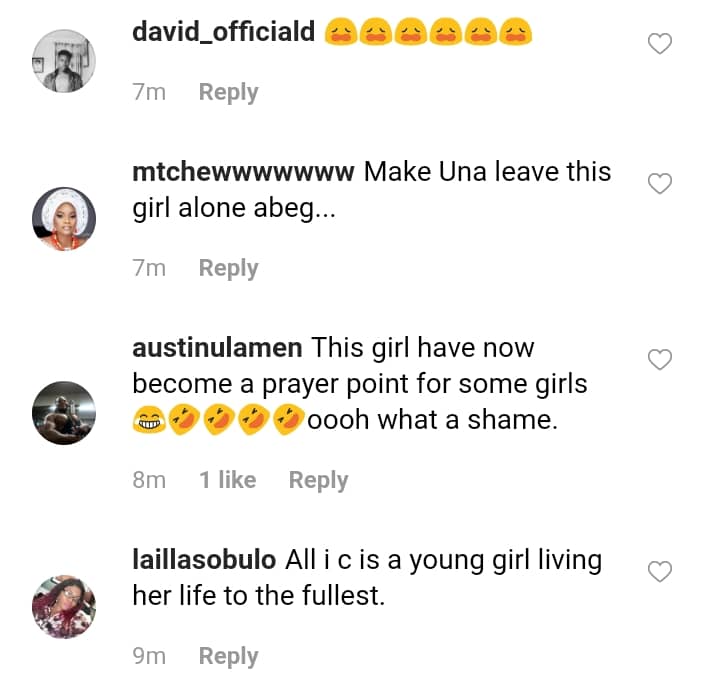The image size is (720, 673).
Task: Reply to david_officiald's comment
Action: click(x=228, y=92)
